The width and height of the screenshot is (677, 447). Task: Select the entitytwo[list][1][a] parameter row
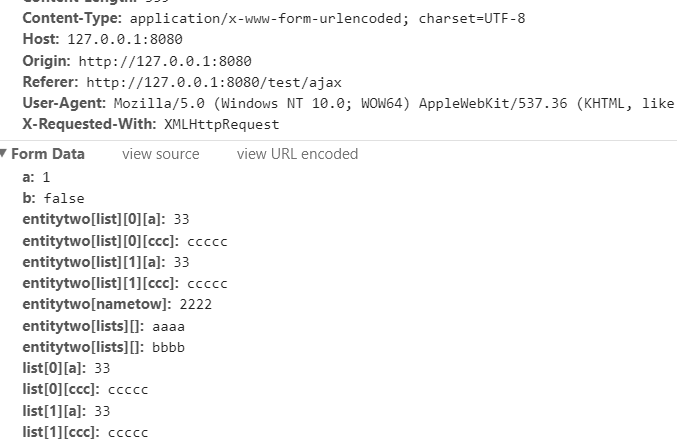(x=106, y=262)
